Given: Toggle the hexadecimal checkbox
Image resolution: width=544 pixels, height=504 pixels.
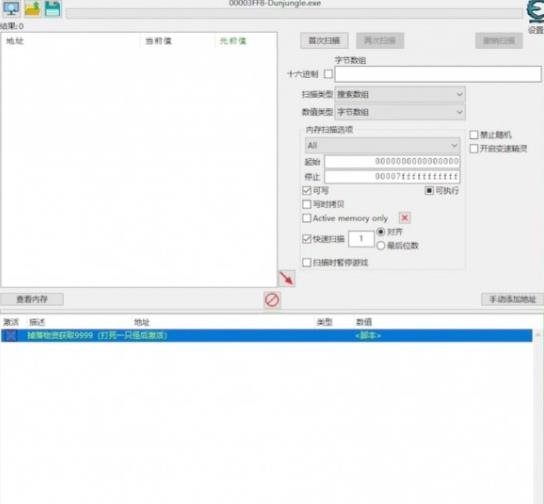Looking at the screenshot, I should pos(328,74).
